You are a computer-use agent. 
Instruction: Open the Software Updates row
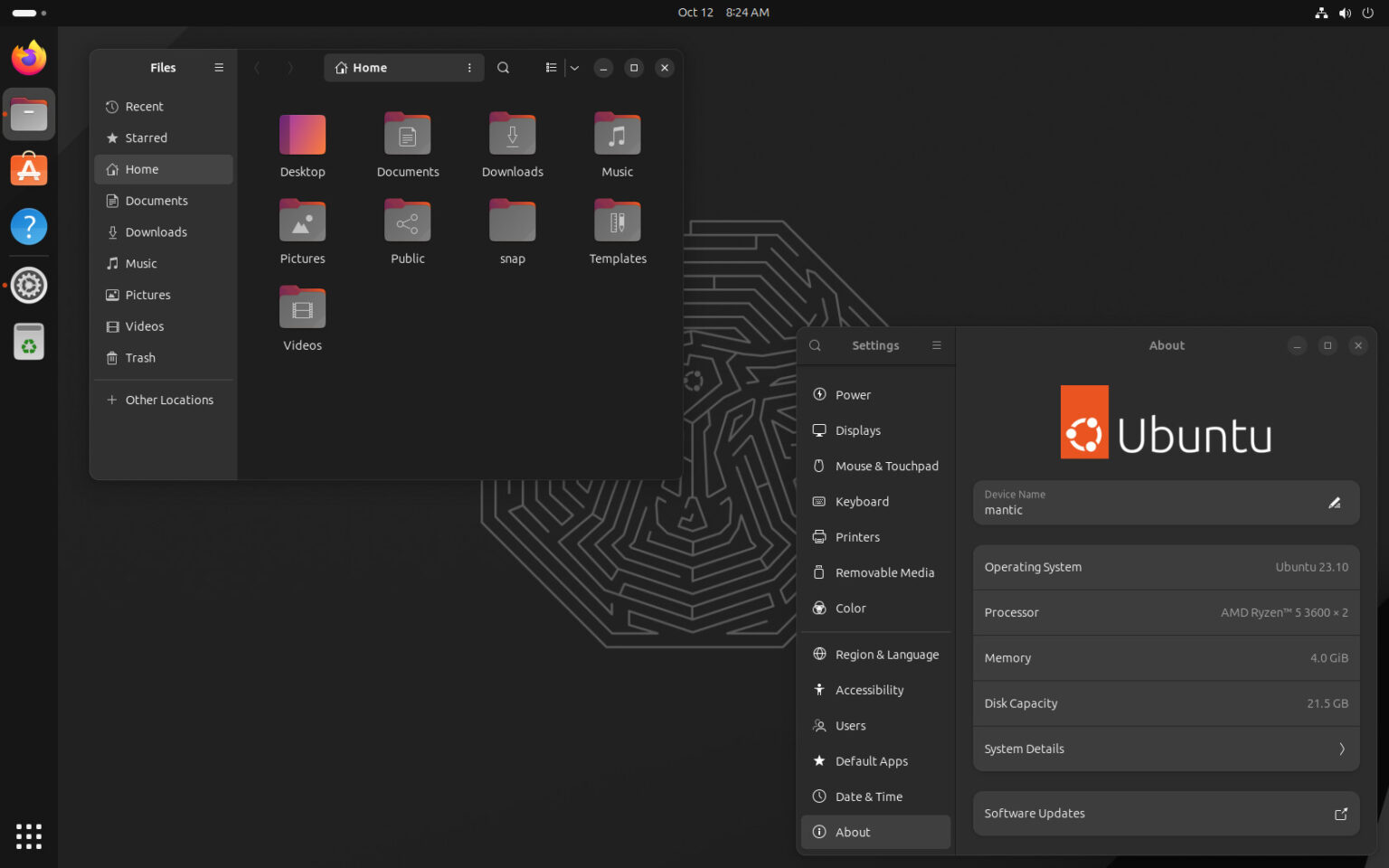click(1166, 813)
